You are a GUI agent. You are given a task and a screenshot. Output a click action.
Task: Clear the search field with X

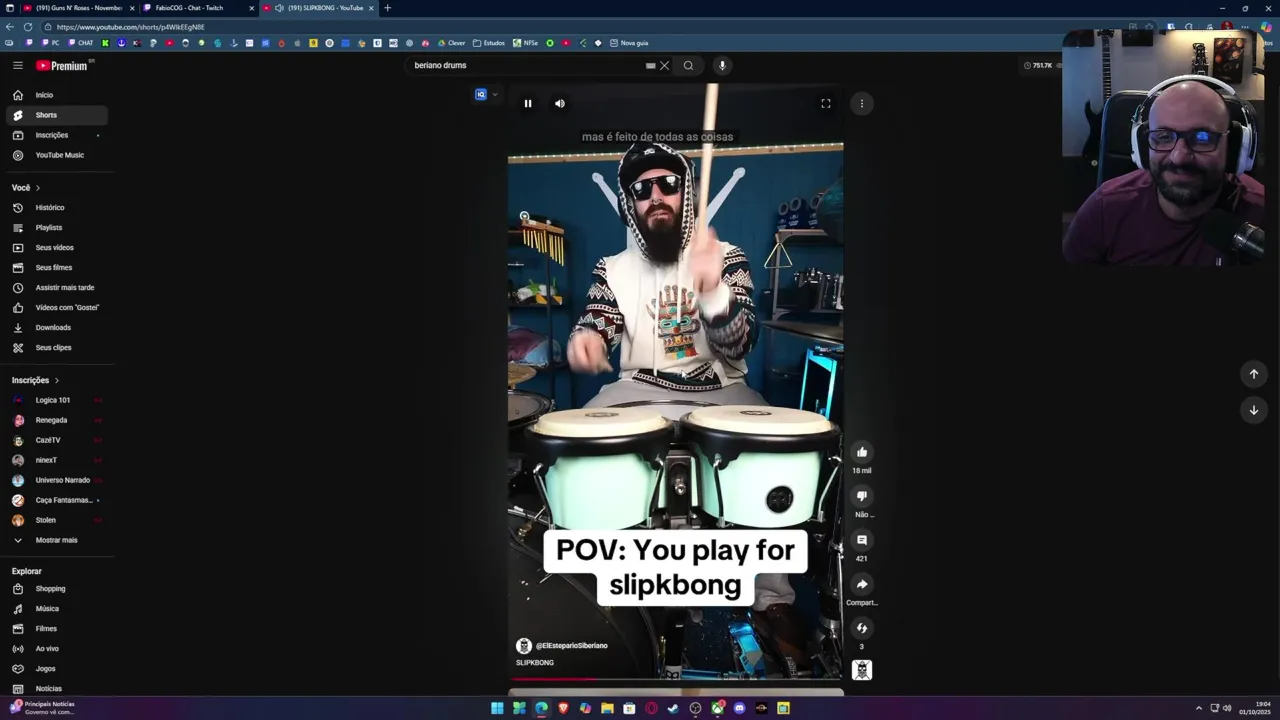pyautogui.click(x=664, y=66)
